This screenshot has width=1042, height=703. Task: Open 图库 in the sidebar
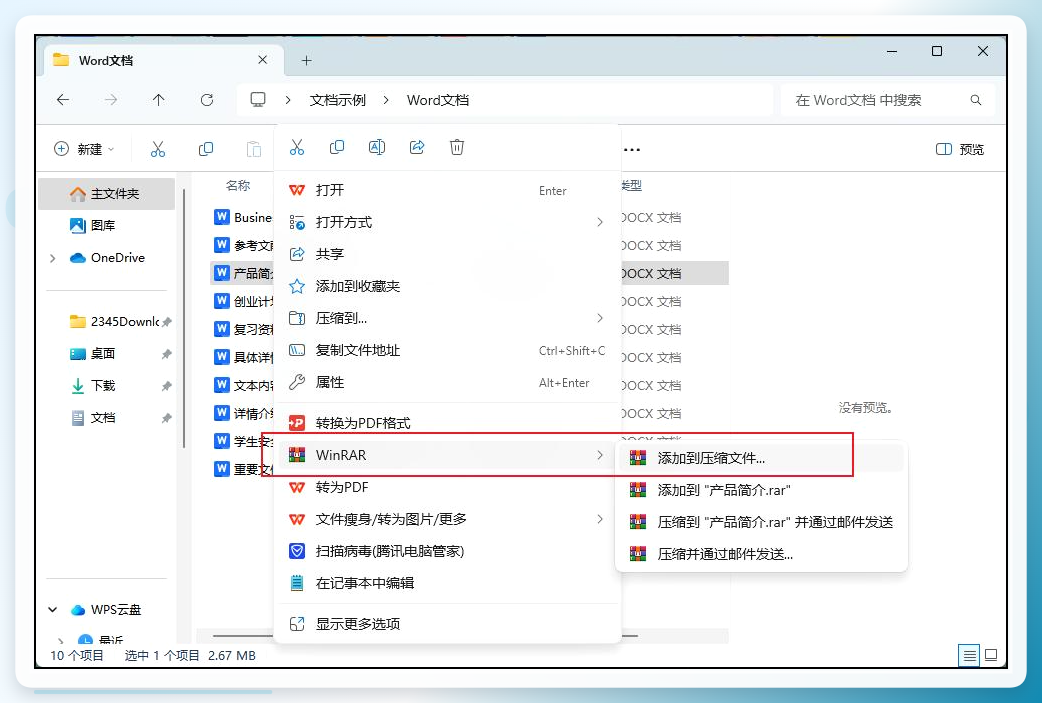106,225
